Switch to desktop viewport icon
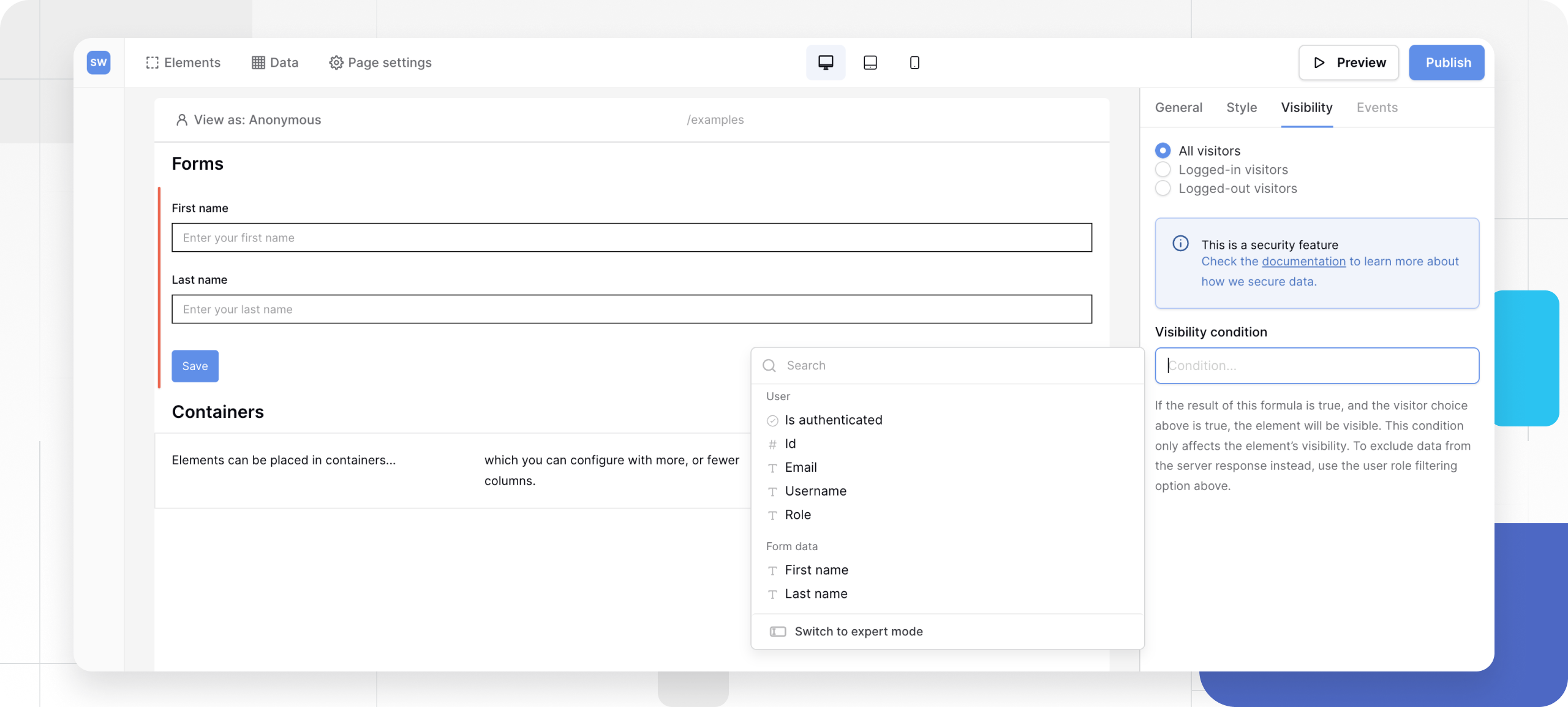Image resolution: width=1568 pixels, height=707 pixels. (x=826, y=62)
